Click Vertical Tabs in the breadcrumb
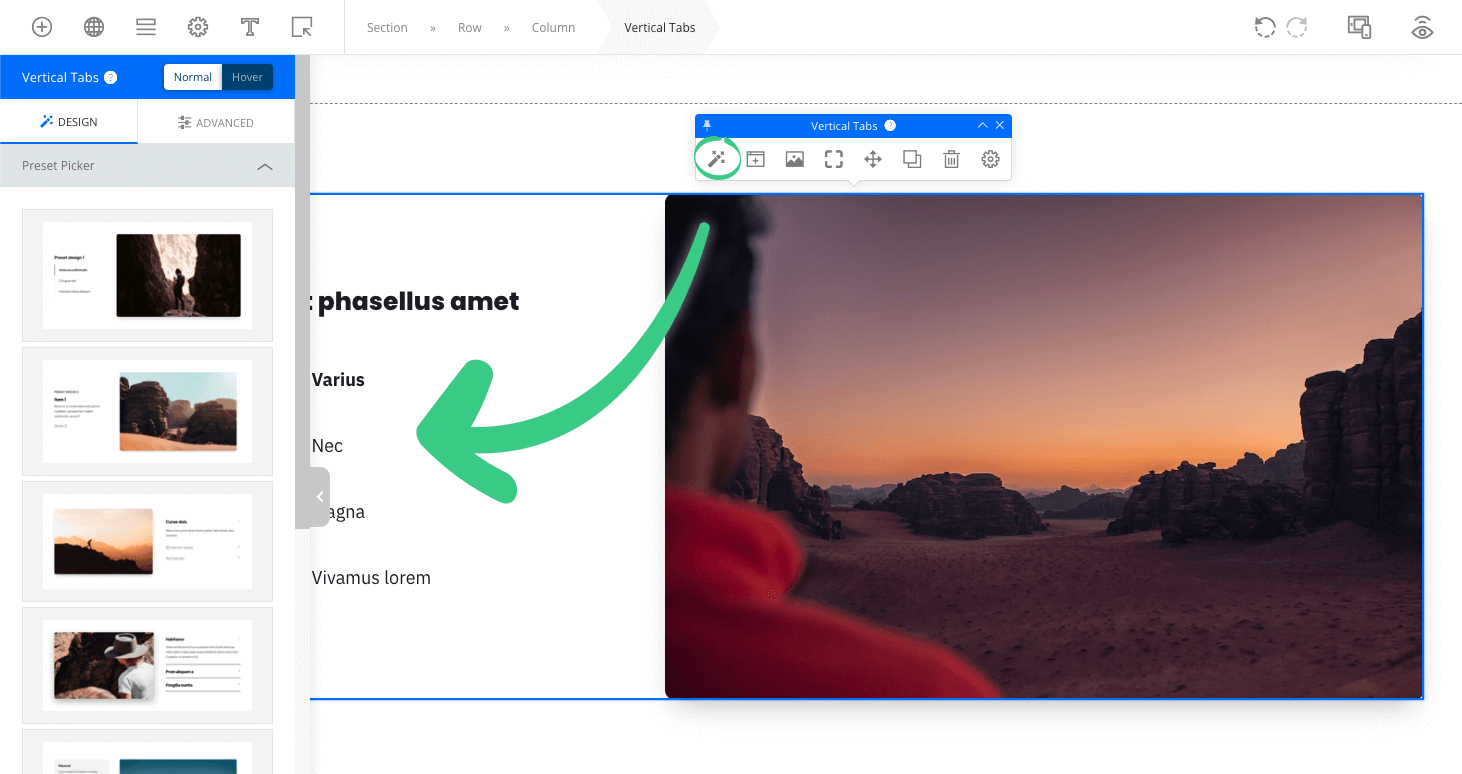Image resolution: width=1462 pixels, height=774 pixels. click(x=659, y=28)
